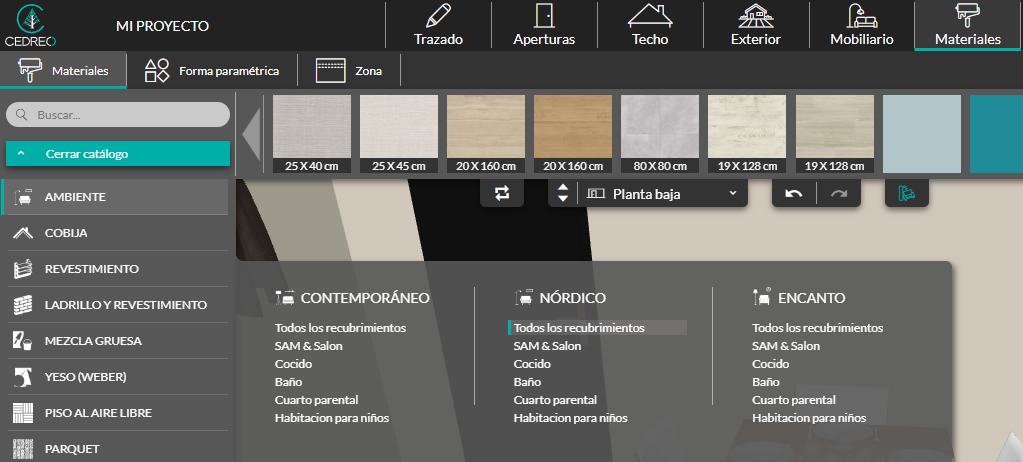Open NÓRDICO Cocido

(532, 364)
